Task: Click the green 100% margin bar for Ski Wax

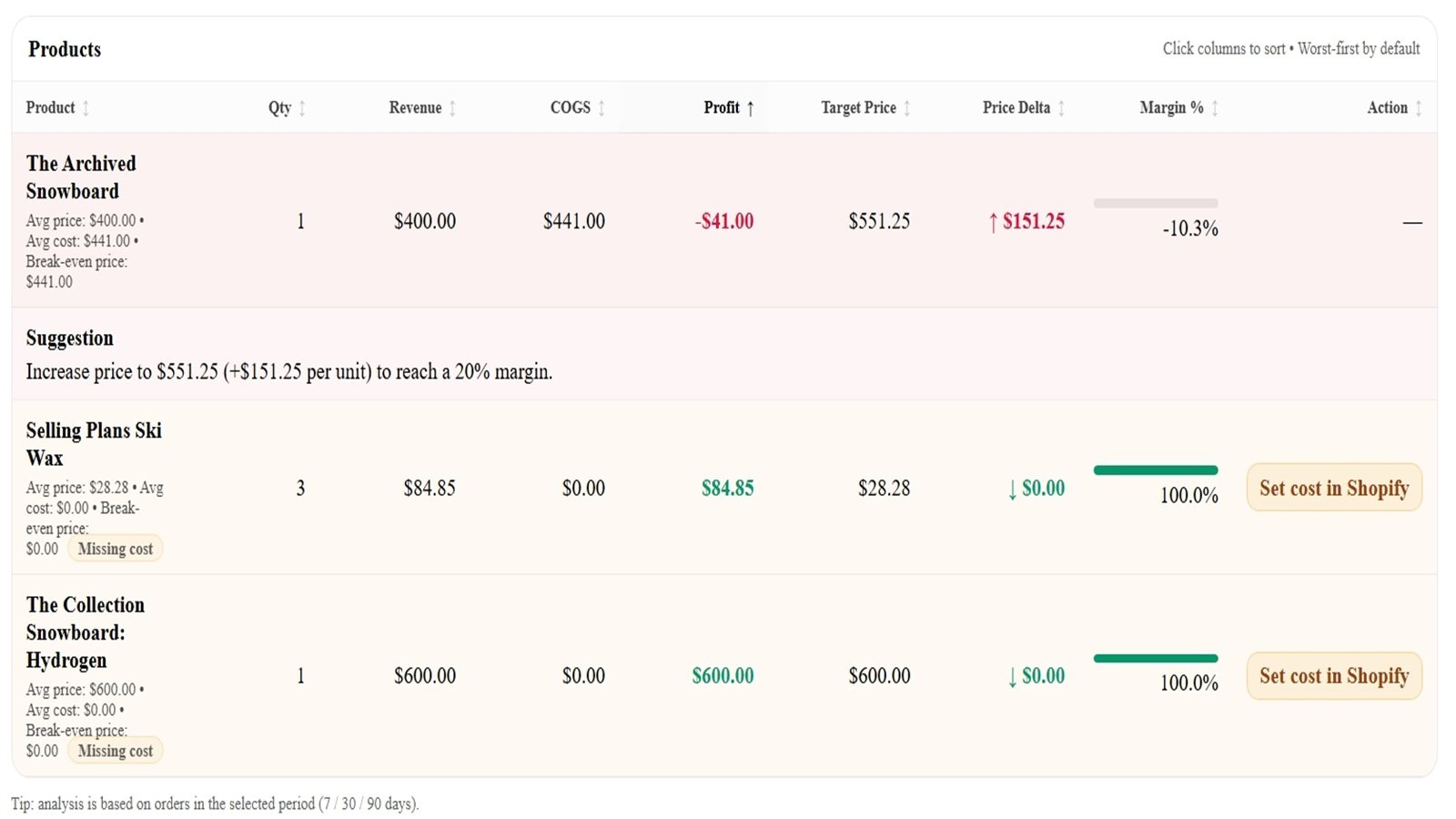Action: [x=1156, y=470]
